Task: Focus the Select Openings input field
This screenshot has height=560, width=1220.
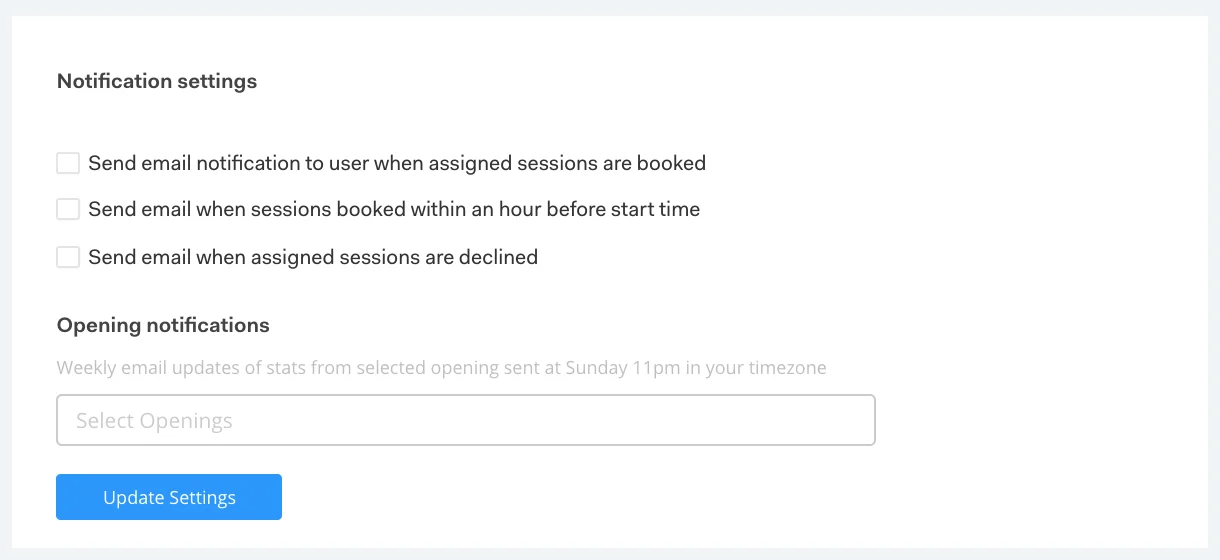Action: pyautogui.click(x=466, y=420)
